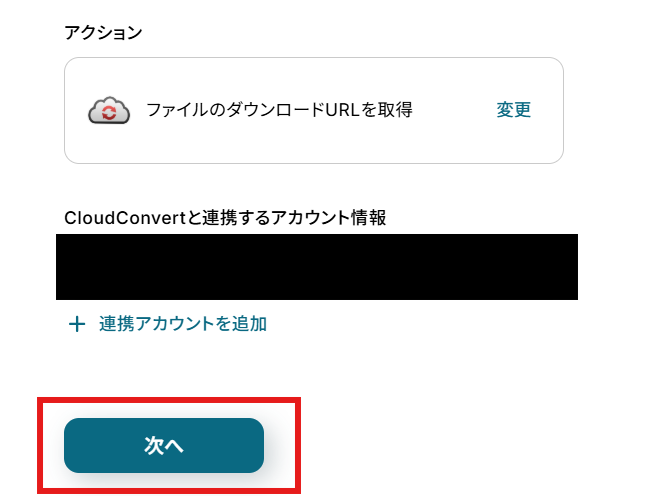This screenshot has width=646, height=496.
Task: Open the blacked-out account selection field
Action: tap(317, 267)
